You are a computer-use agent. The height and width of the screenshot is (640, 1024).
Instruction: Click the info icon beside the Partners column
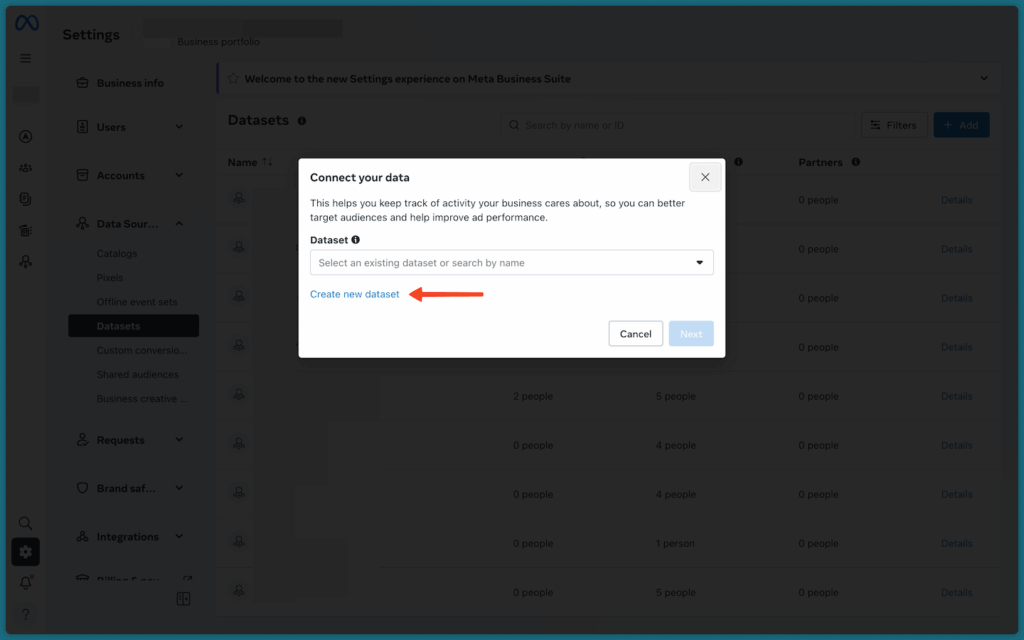coord(857,161)
